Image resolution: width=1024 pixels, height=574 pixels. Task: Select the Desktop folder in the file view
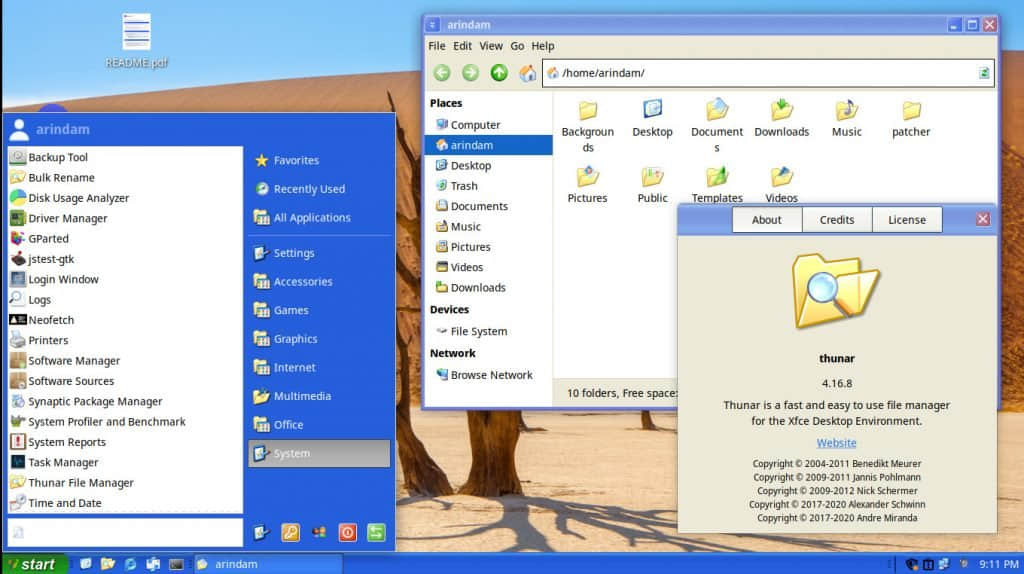[x=652, y=108]
